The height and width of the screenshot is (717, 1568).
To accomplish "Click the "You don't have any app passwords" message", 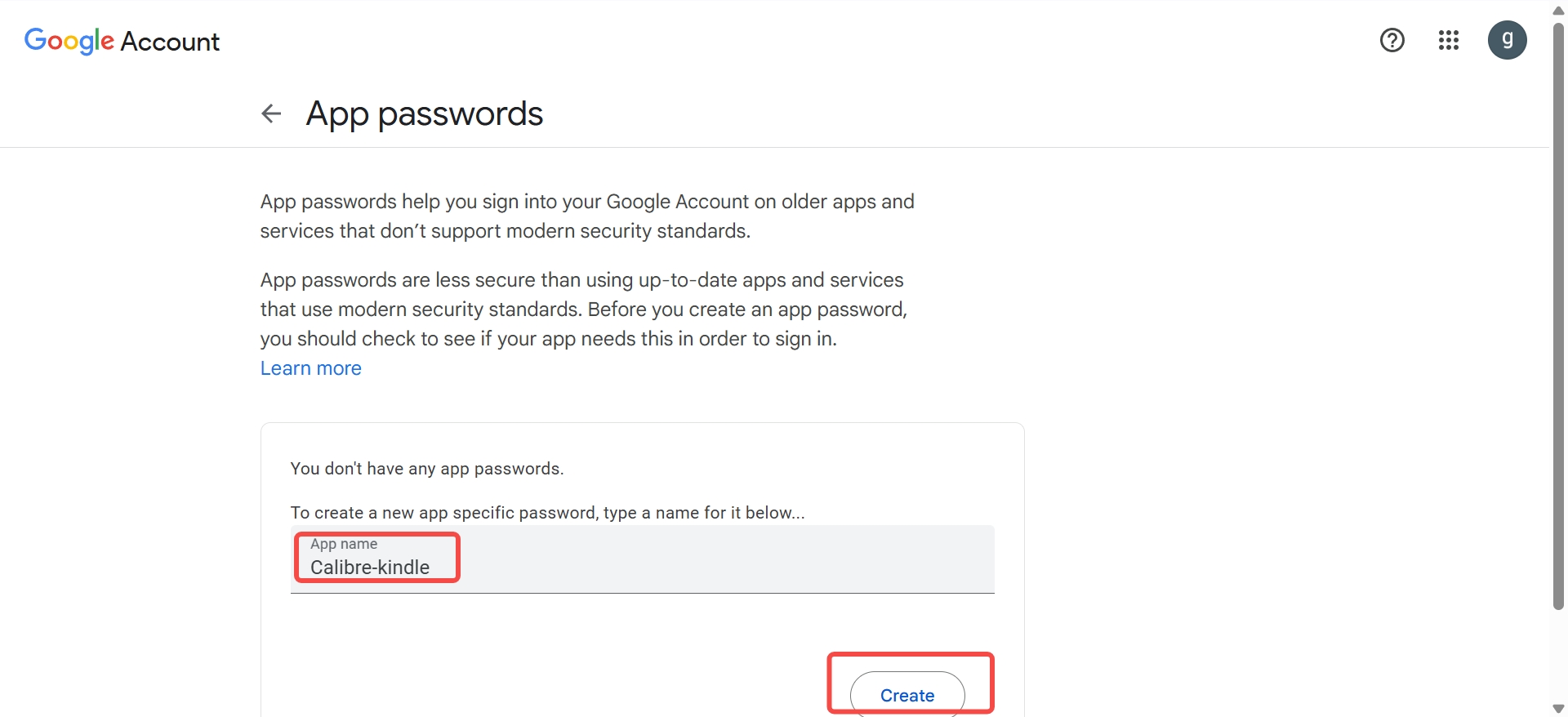I will tap(427, 469).
